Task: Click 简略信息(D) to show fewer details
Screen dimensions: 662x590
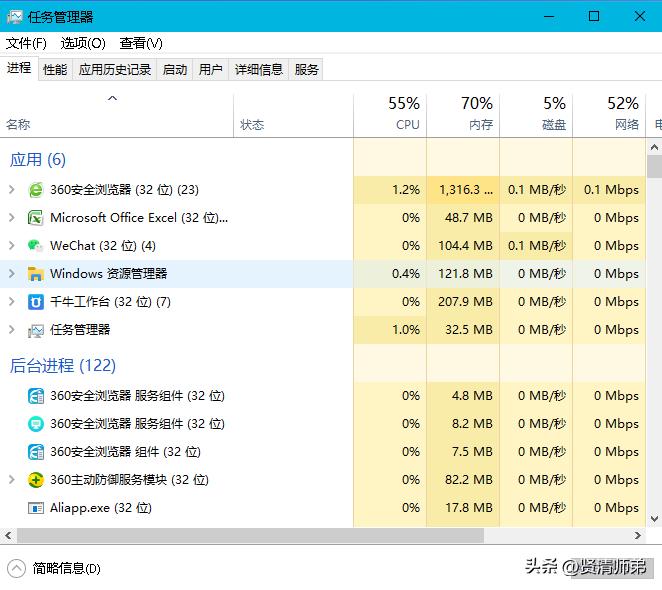Action: (x=67, y=568)
